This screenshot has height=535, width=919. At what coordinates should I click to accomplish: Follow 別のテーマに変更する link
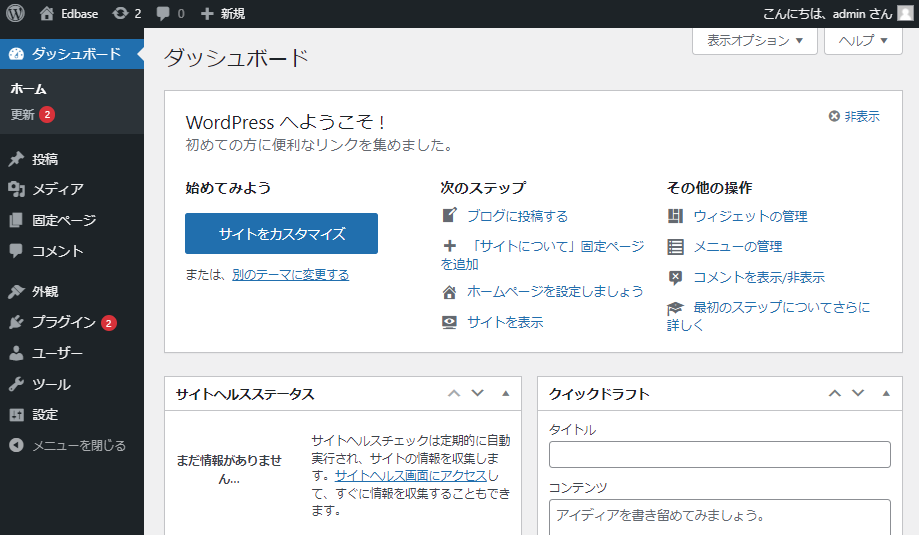(290, 274)
